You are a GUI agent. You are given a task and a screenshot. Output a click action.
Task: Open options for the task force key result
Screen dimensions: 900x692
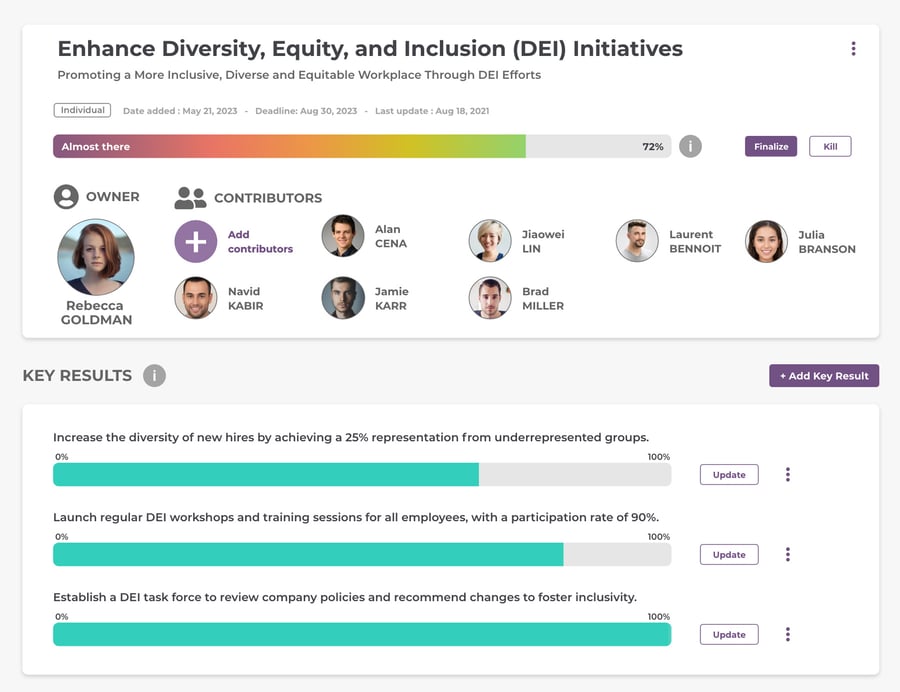(x=788, y=634)
